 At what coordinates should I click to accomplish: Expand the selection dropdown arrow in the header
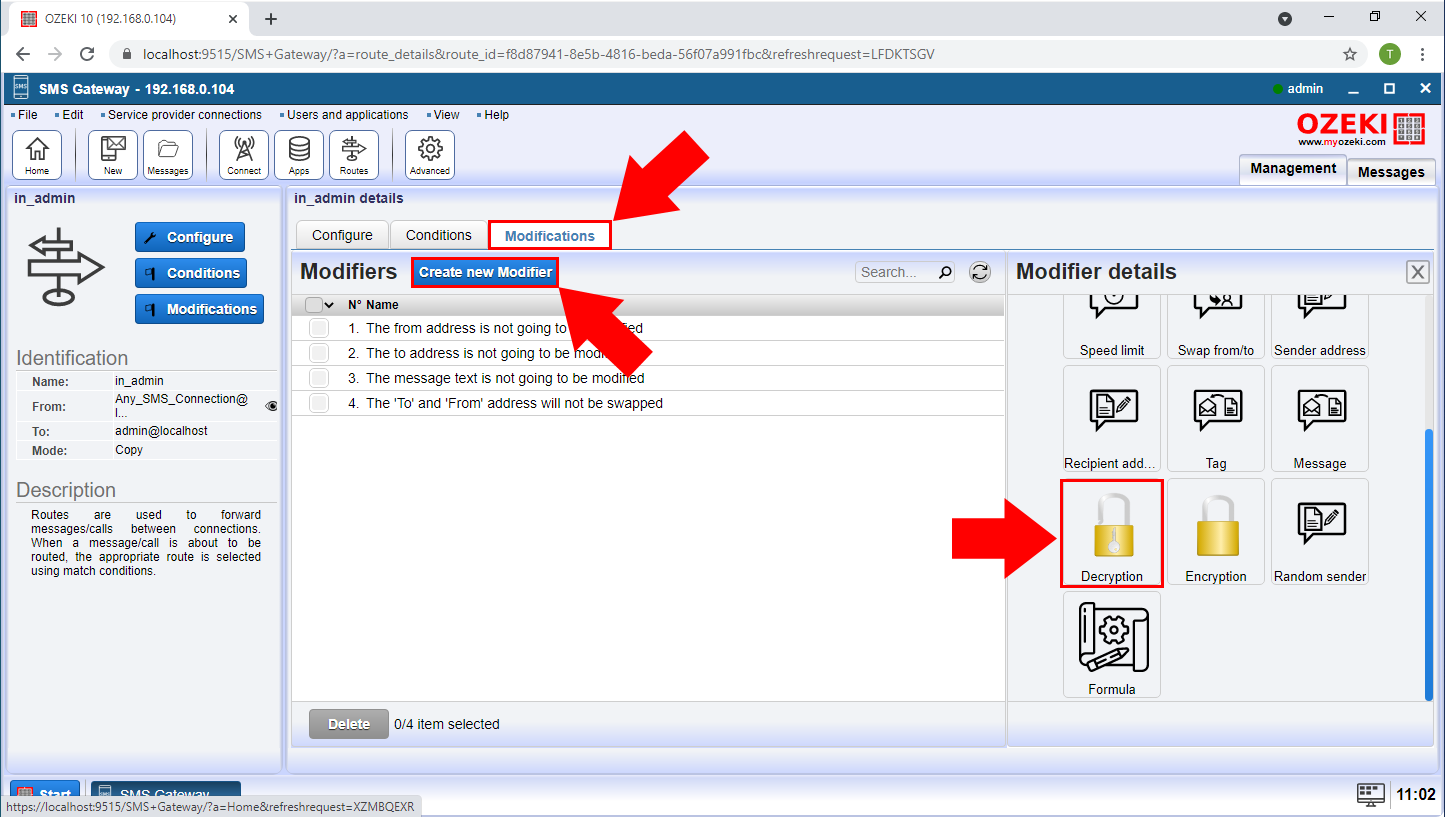(330, 305)
